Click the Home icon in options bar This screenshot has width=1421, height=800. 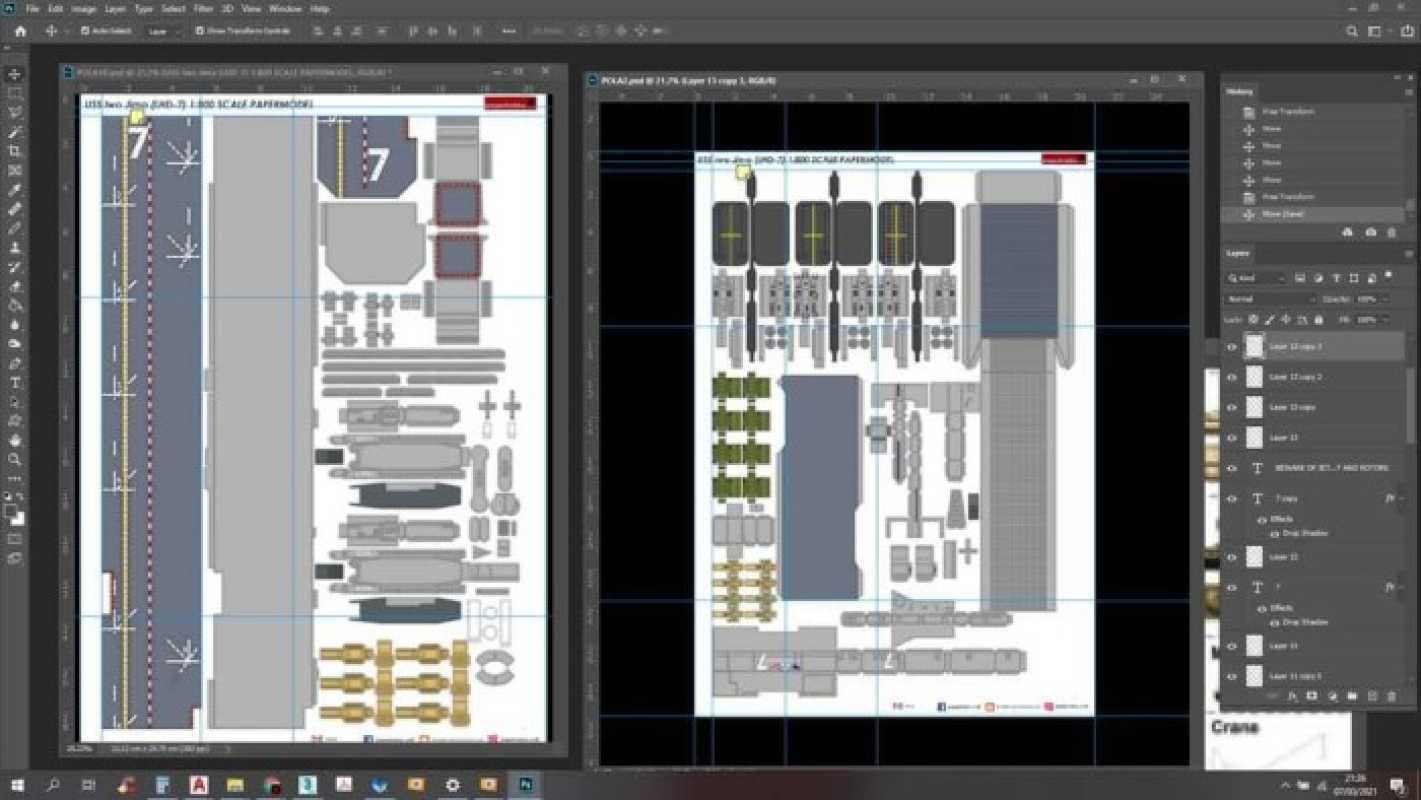click(20, 31)
